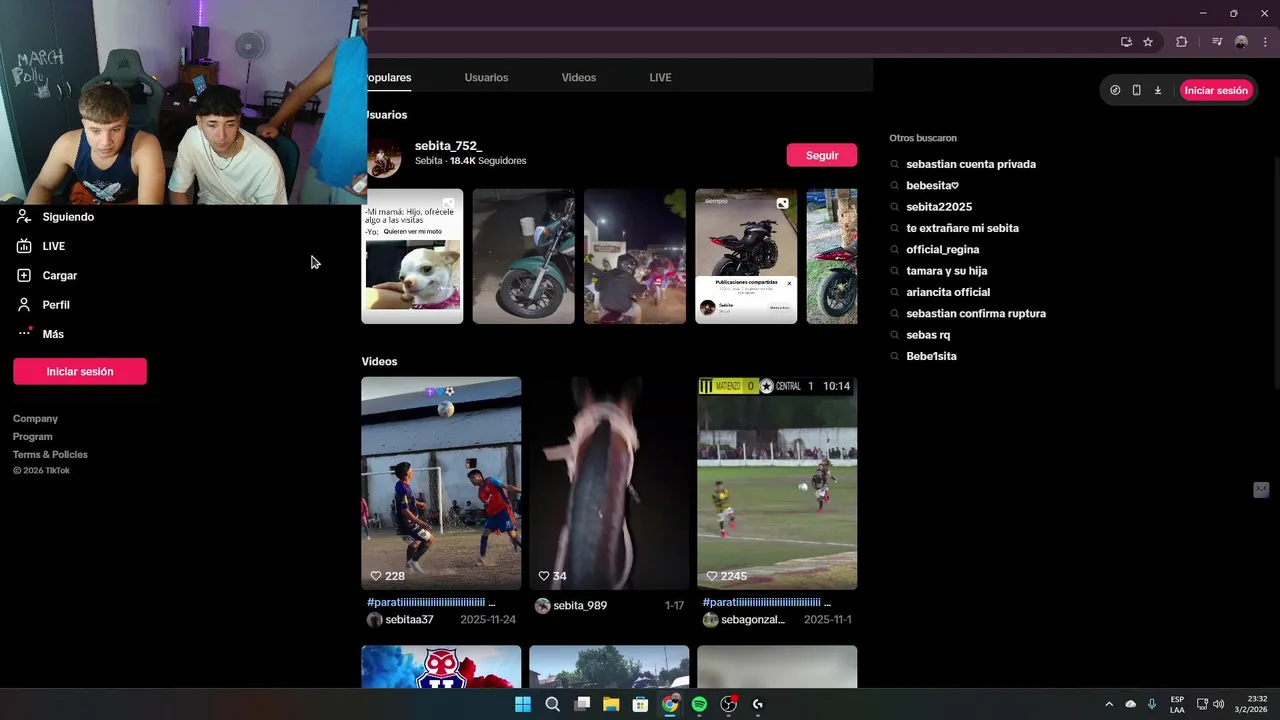Image resolution: width=1280 pixels, height=720 pixels.
Task: Play the soccer video with 228 likes
Action: click(441, 483)
